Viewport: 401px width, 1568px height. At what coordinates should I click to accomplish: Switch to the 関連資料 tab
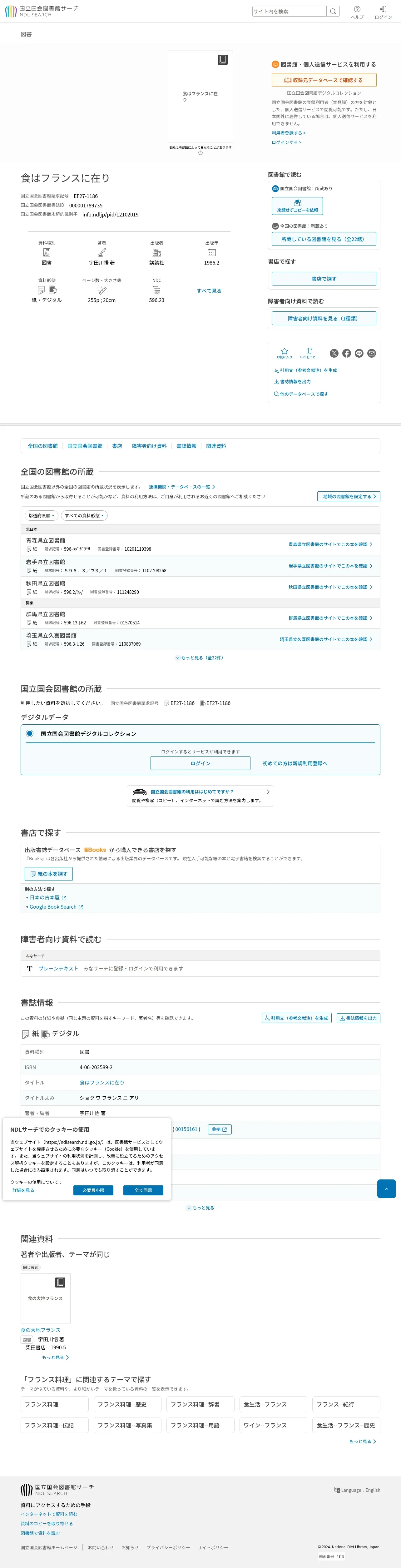point(216,446)
